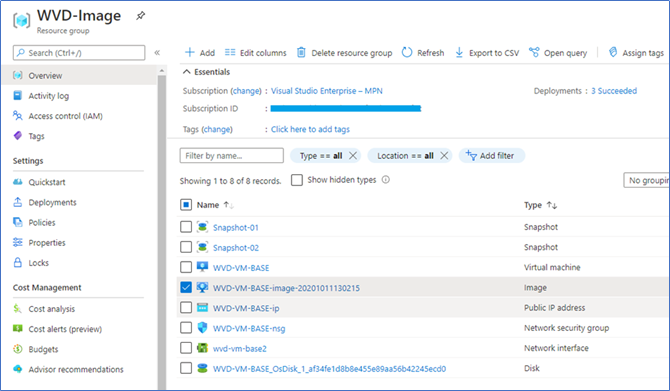The width and height of the screenshot is (670, 391).
Task: Click the Refresh icon in toolbar
Action: click(407, 52)
